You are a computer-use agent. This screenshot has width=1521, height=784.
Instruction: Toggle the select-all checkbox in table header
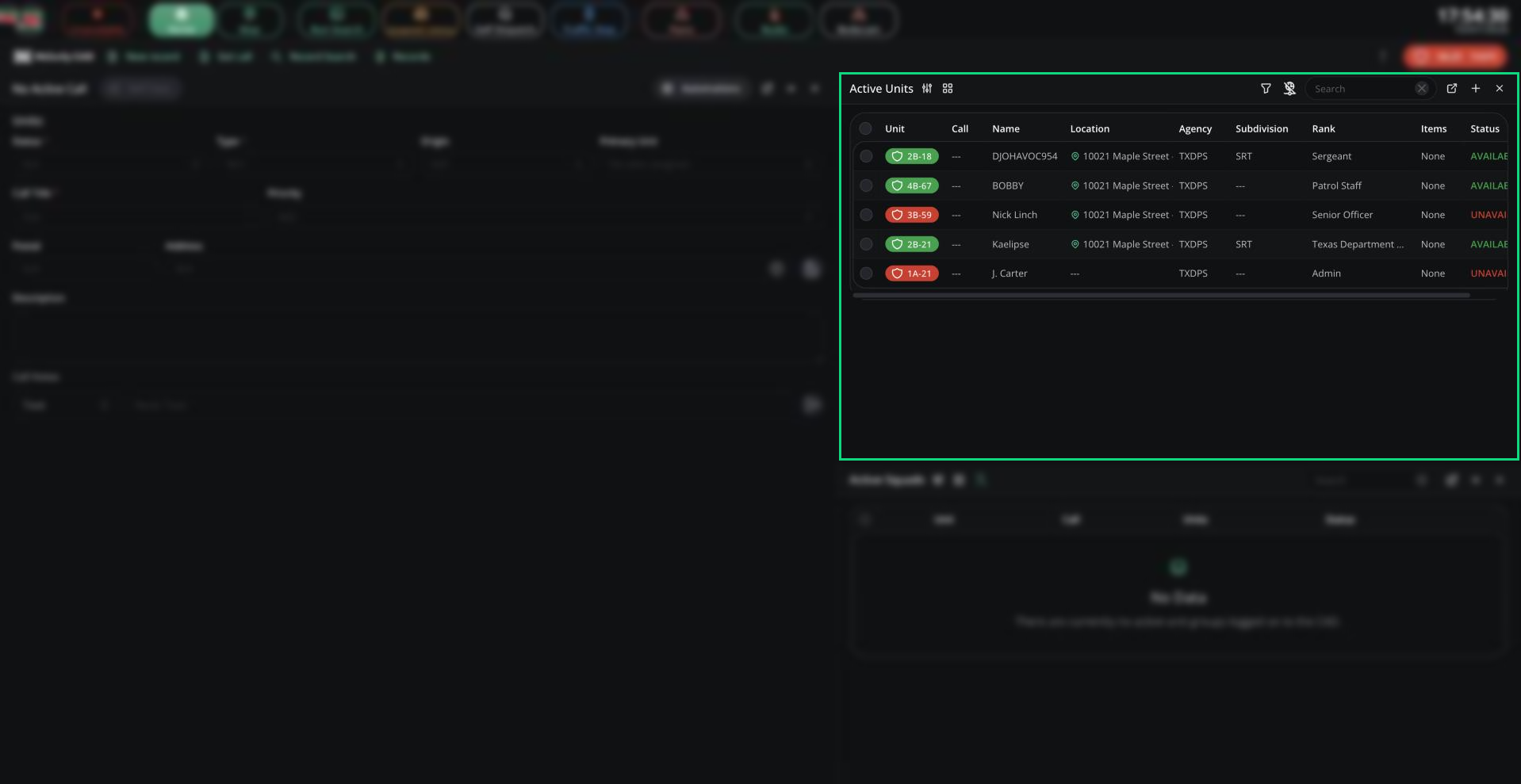(866, 128)
